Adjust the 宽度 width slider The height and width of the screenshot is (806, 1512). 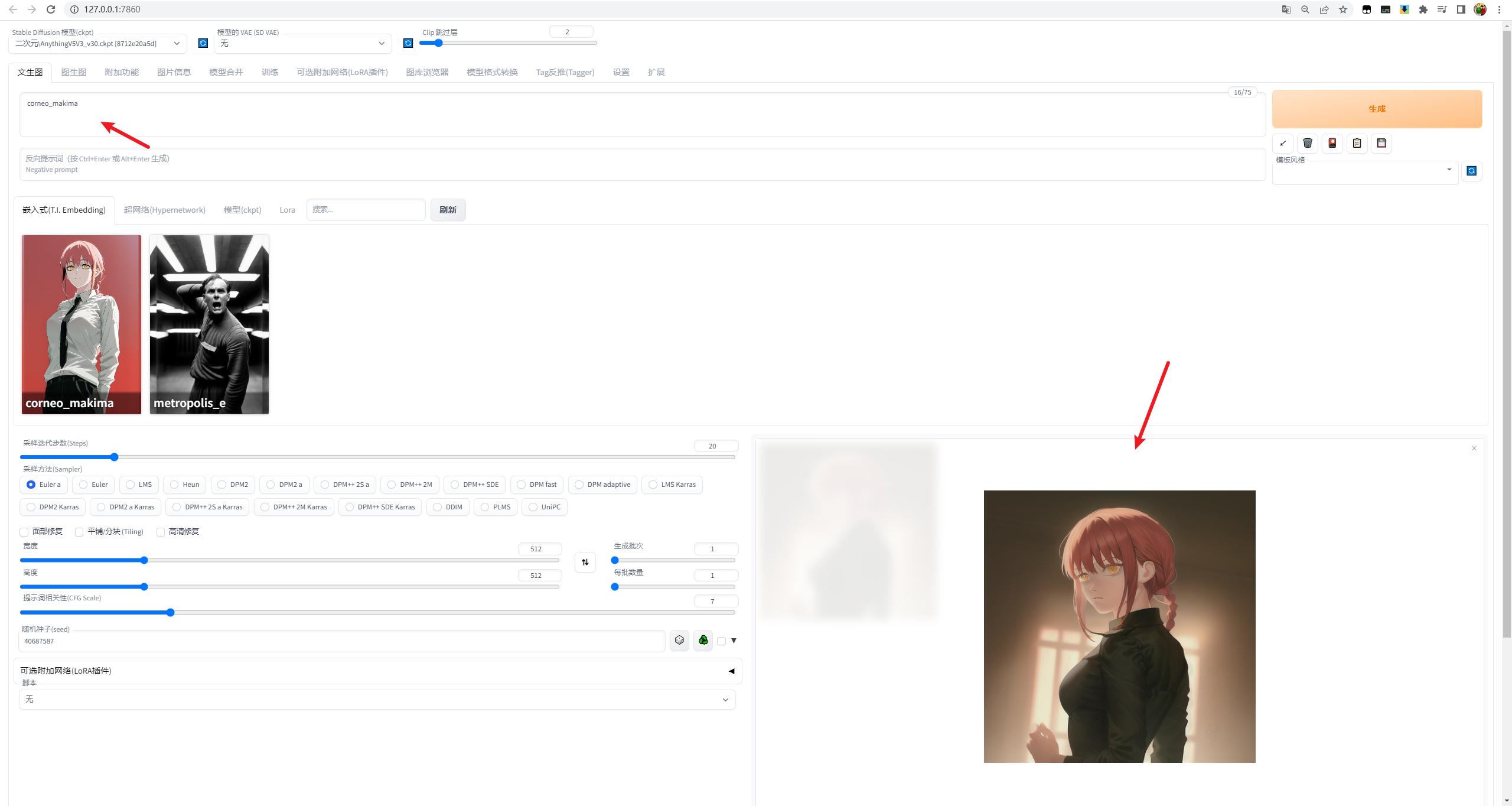coord(289,560)
